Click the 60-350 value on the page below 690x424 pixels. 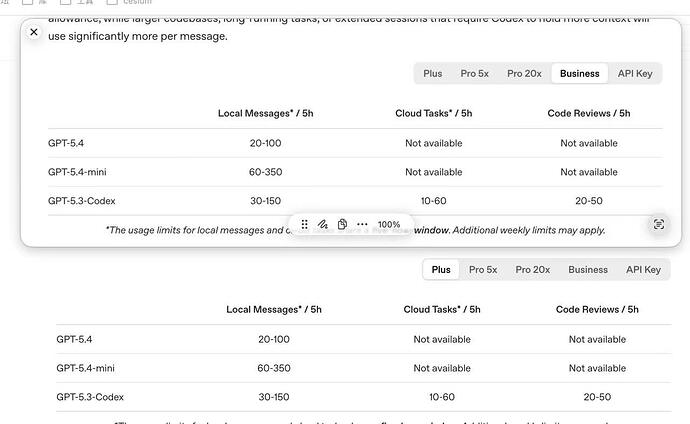point(274,368)
